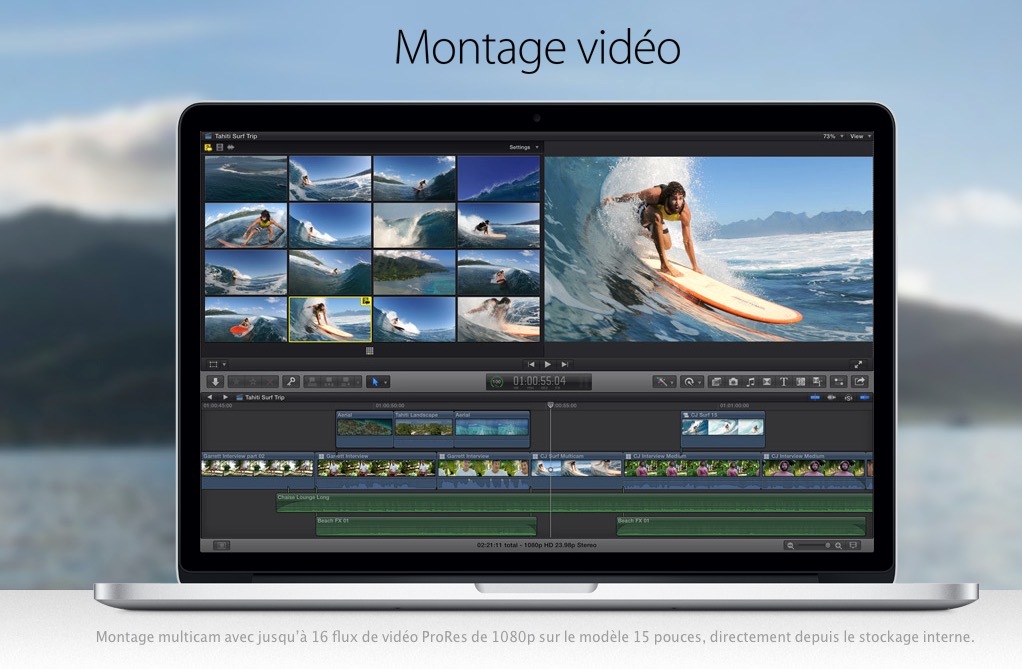
Task: Toggle solo in the timeline
Action: point(848,398)
